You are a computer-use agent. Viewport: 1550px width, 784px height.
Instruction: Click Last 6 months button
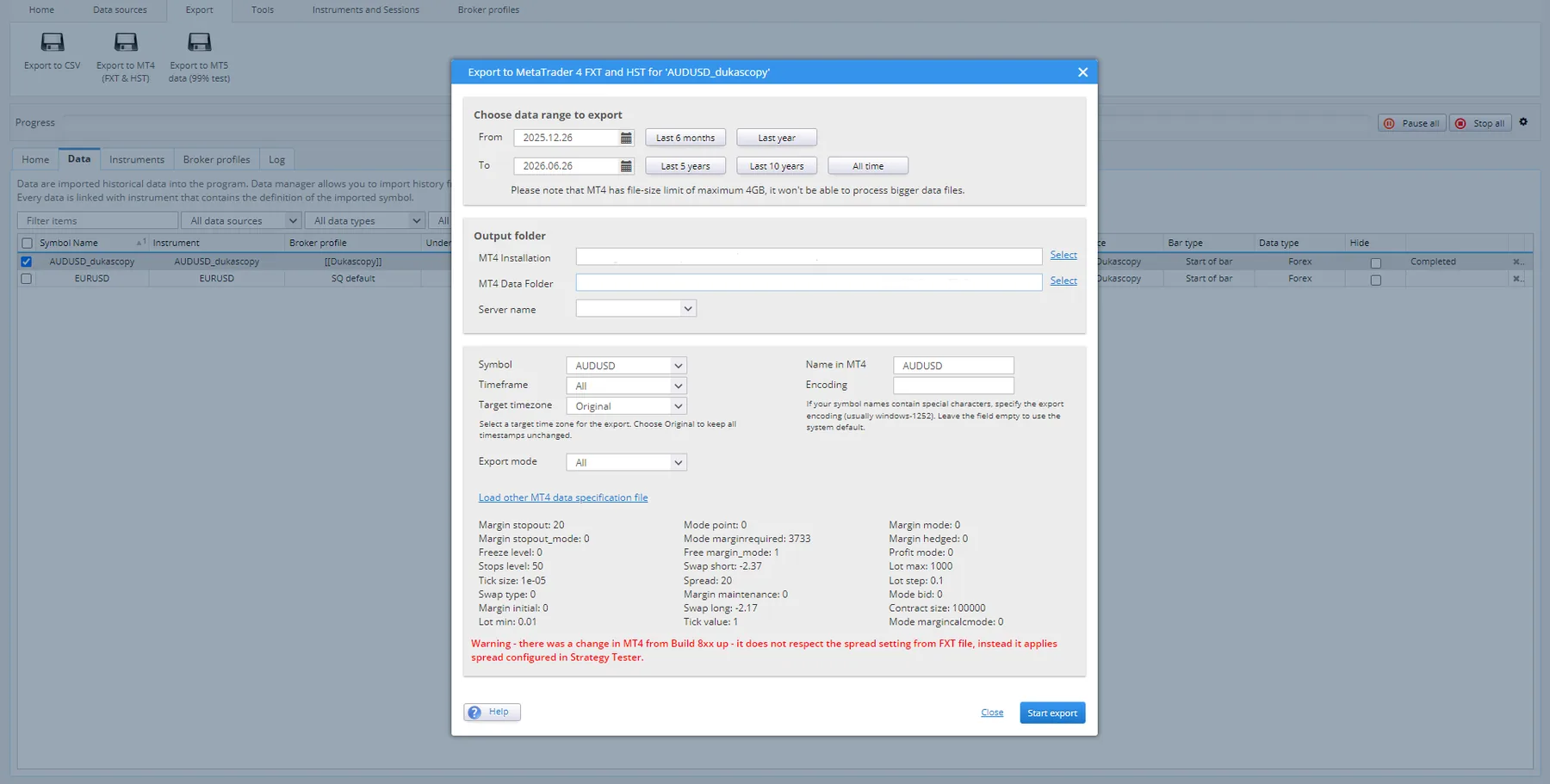685,138
